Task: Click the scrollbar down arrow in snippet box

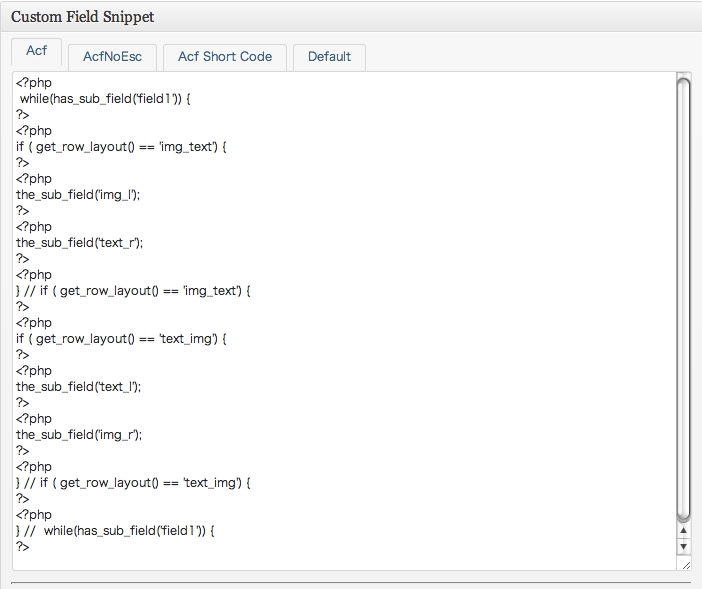Action: pyautogui.click(x=683, y=546)
